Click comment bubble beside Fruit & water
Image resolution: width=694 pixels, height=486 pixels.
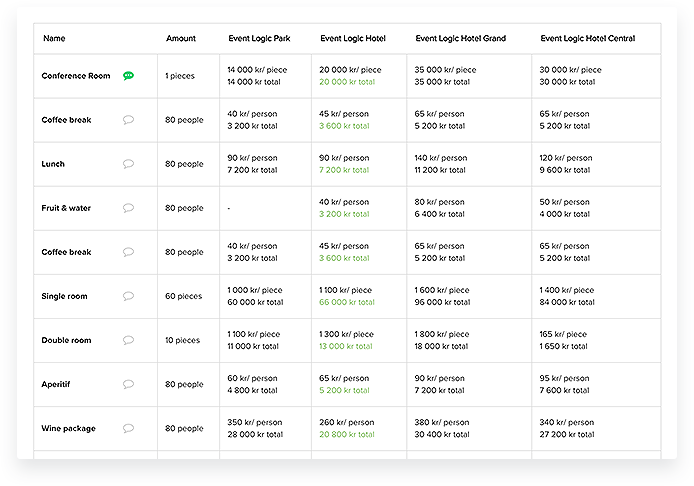(x=128, y=208)
